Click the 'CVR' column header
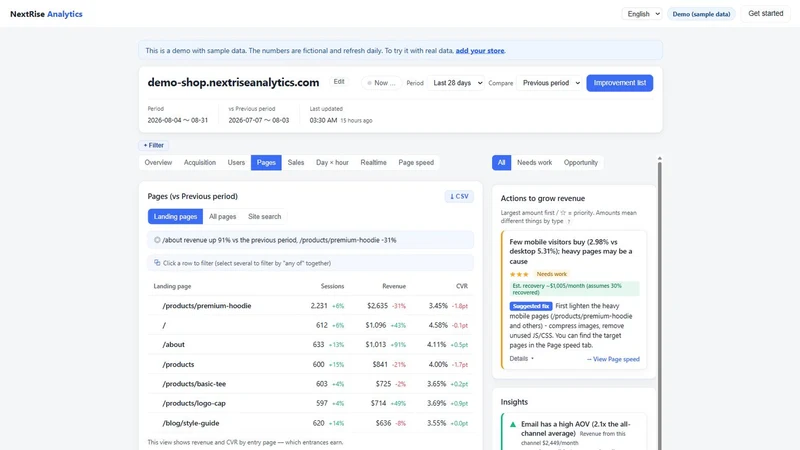Viewport: 800px width, 450px height. coord(462,286)
